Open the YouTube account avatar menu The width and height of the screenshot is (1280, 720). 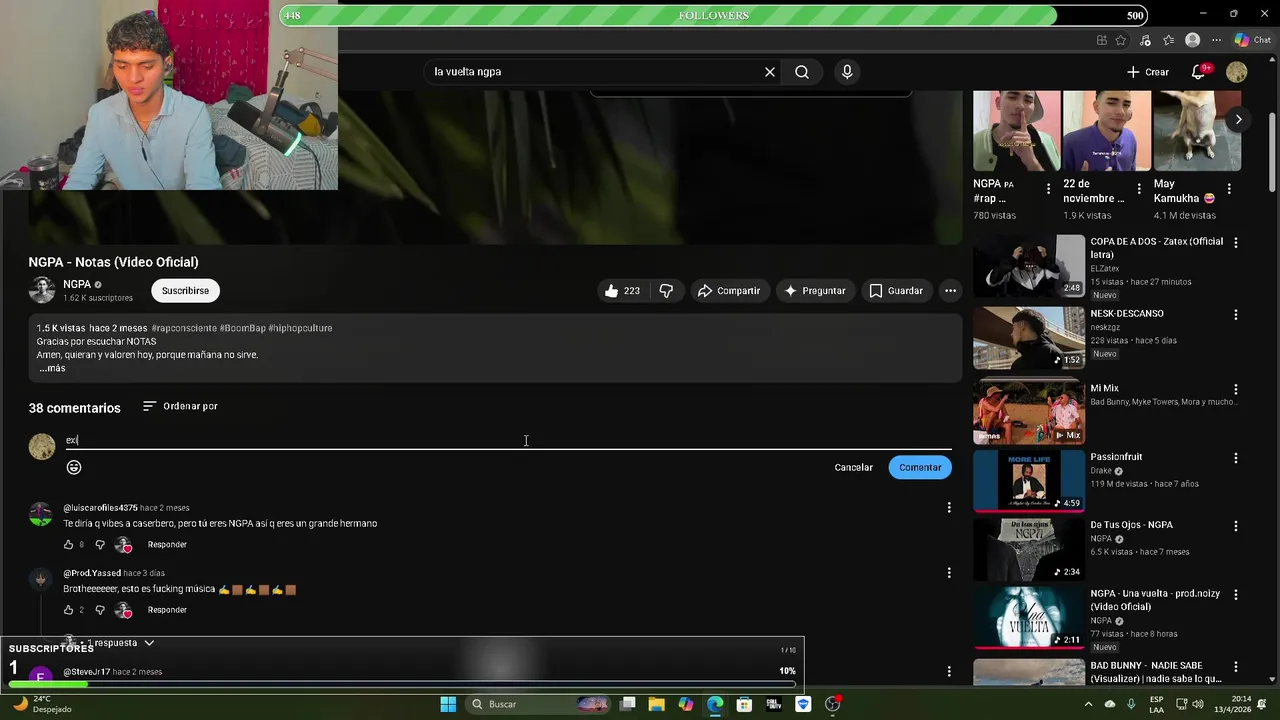point(1237,72)
